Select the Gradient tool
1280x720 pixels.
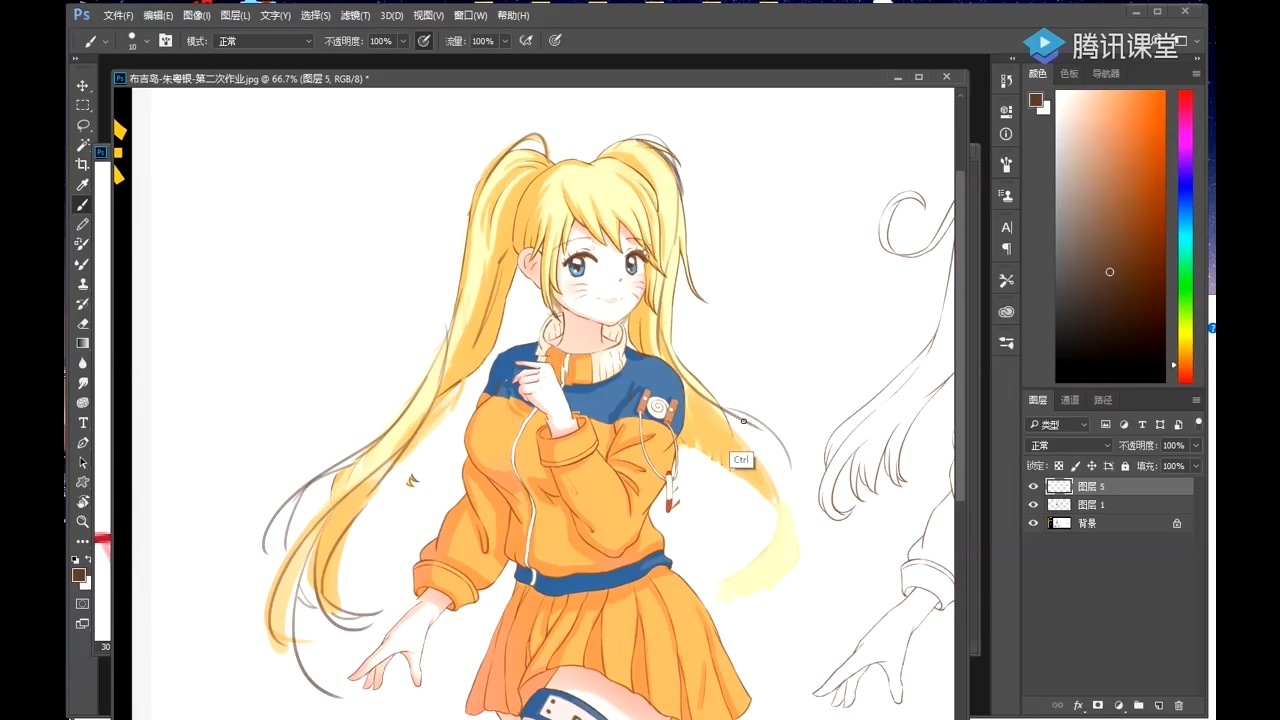click(83, 343)
